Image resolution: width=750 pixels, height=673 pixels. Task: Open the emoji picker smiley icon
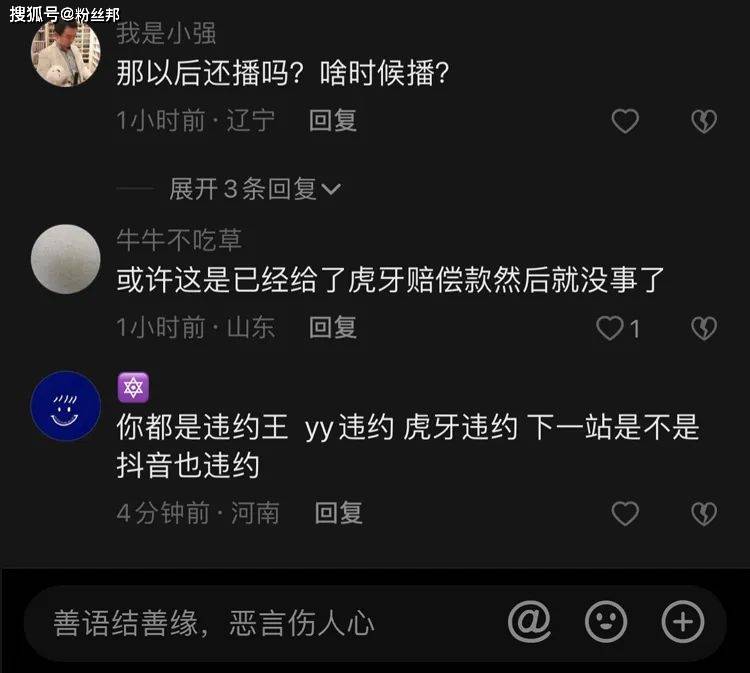point(606,622)
